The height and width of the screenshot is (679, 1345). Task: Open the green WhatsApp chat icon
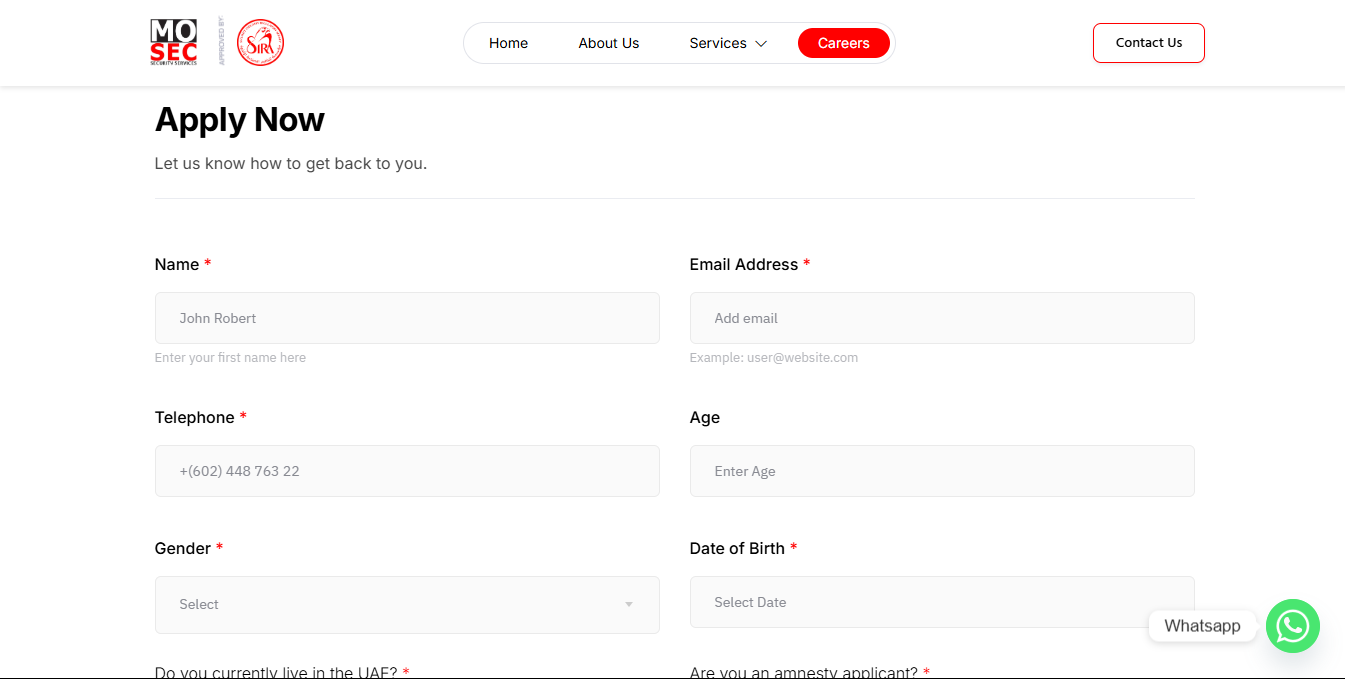pos(1292,626)
